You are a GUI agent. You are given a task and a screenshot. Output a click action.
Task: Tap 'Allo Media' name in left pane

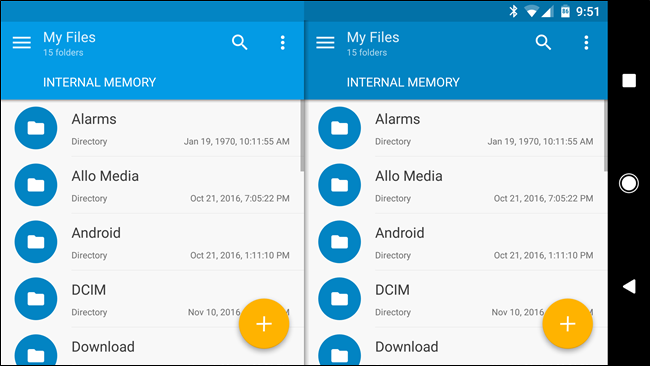point(105,176)
